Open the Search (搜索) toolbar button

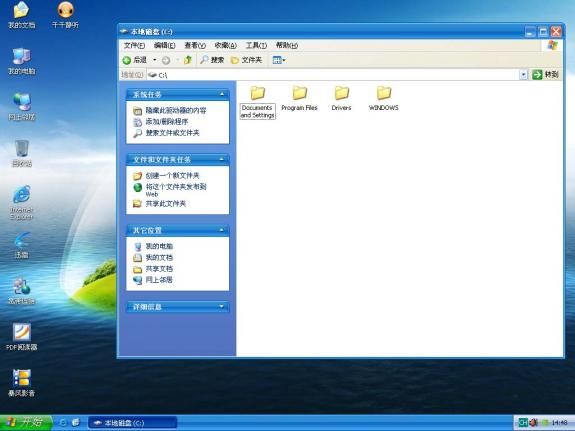pyautogui.click(x=212, y=60)
